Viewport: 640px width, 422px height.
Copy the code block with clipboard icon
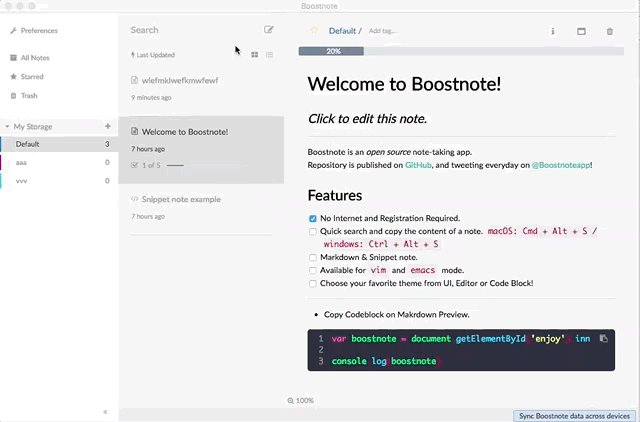[603, 339]
